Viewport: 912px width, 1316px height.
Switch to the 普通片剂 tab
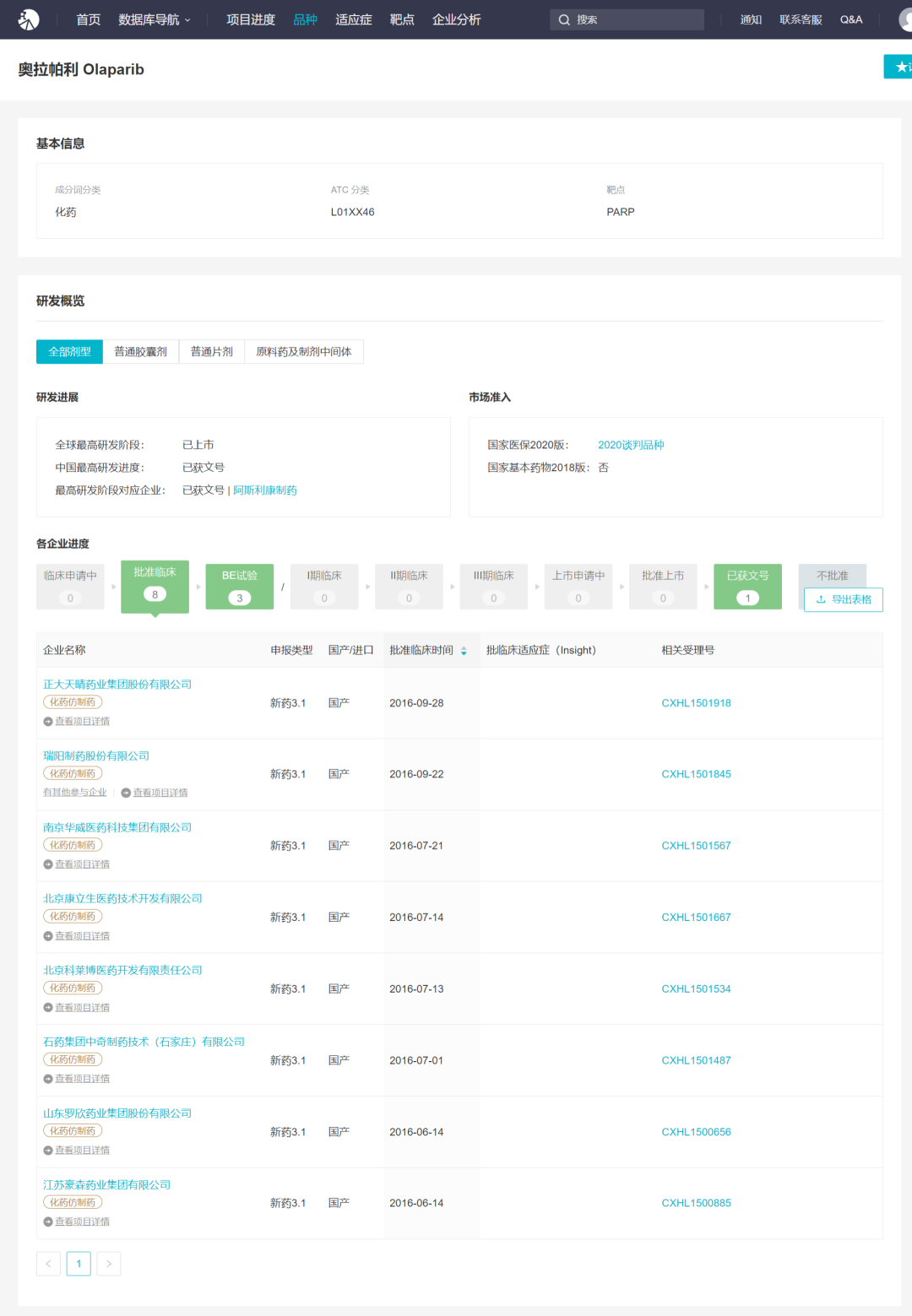(x=212, y=352)
